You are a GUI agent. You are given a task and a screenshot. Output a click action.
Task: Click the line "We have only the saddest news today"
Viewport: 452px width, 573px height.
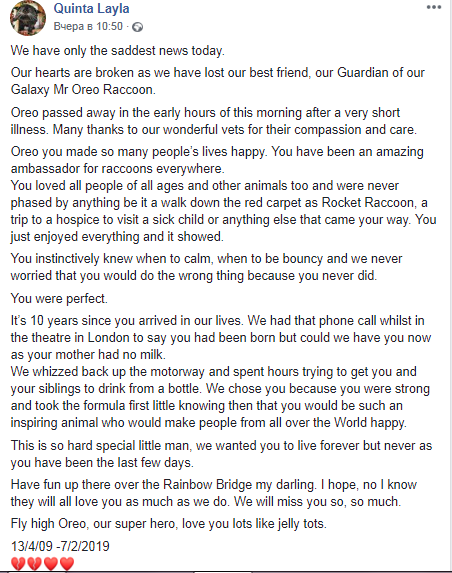click(117, 51)
